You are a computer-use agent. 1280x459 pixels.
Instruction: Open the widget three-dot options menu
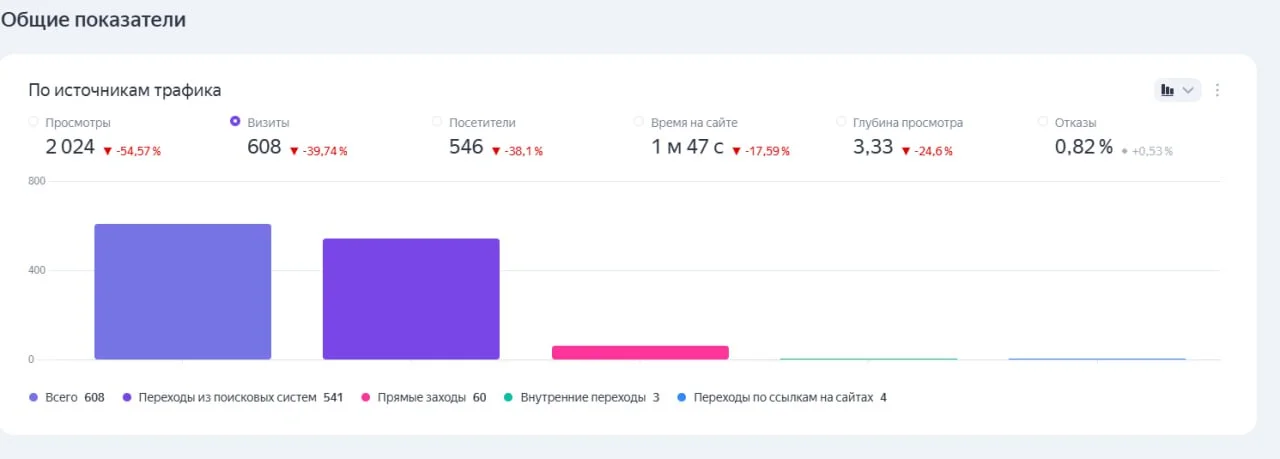tap(1217, 90)
